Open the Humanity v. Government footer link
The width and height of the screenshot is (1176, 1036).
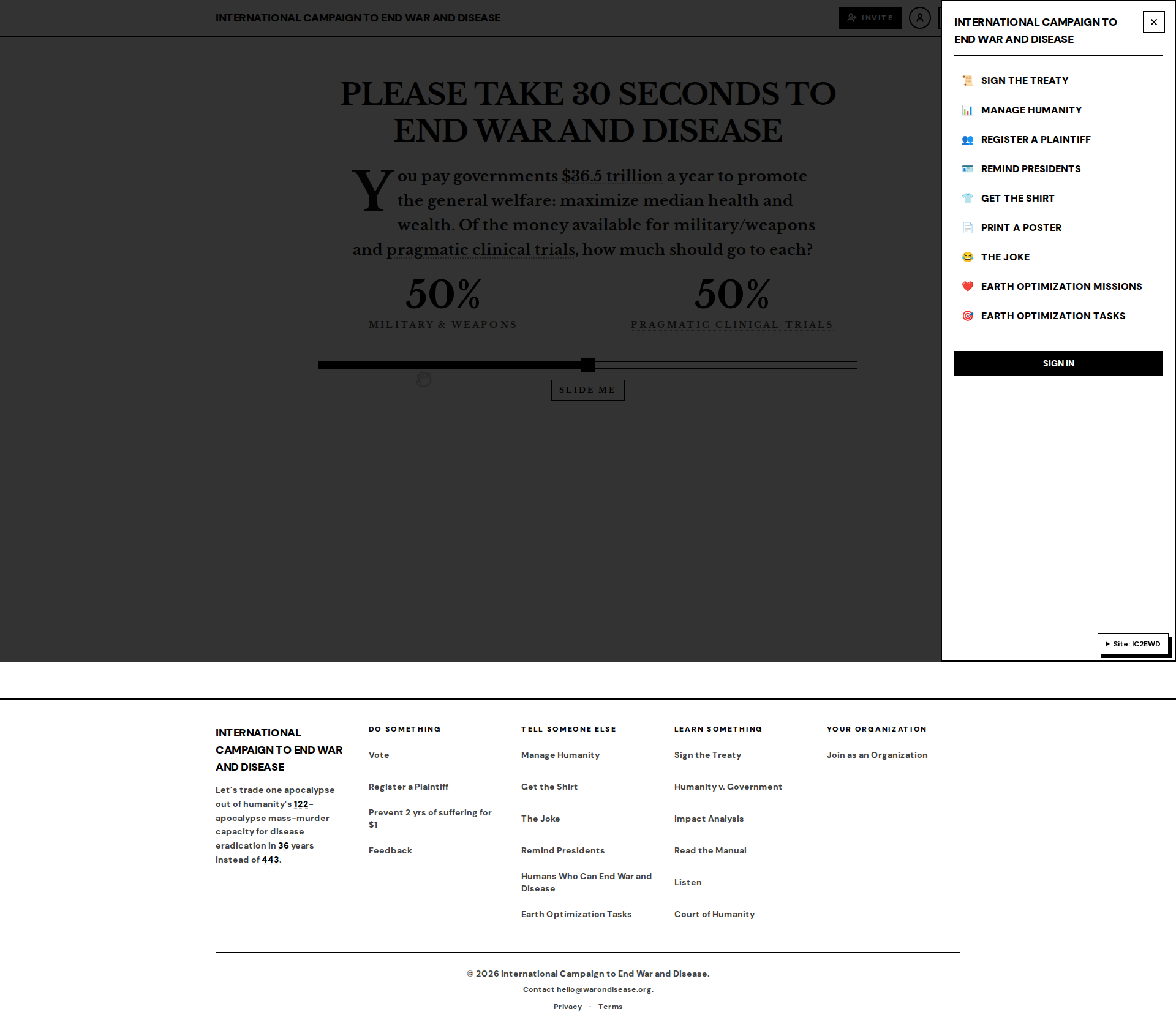pyautogui.click(x=728, y=787)
